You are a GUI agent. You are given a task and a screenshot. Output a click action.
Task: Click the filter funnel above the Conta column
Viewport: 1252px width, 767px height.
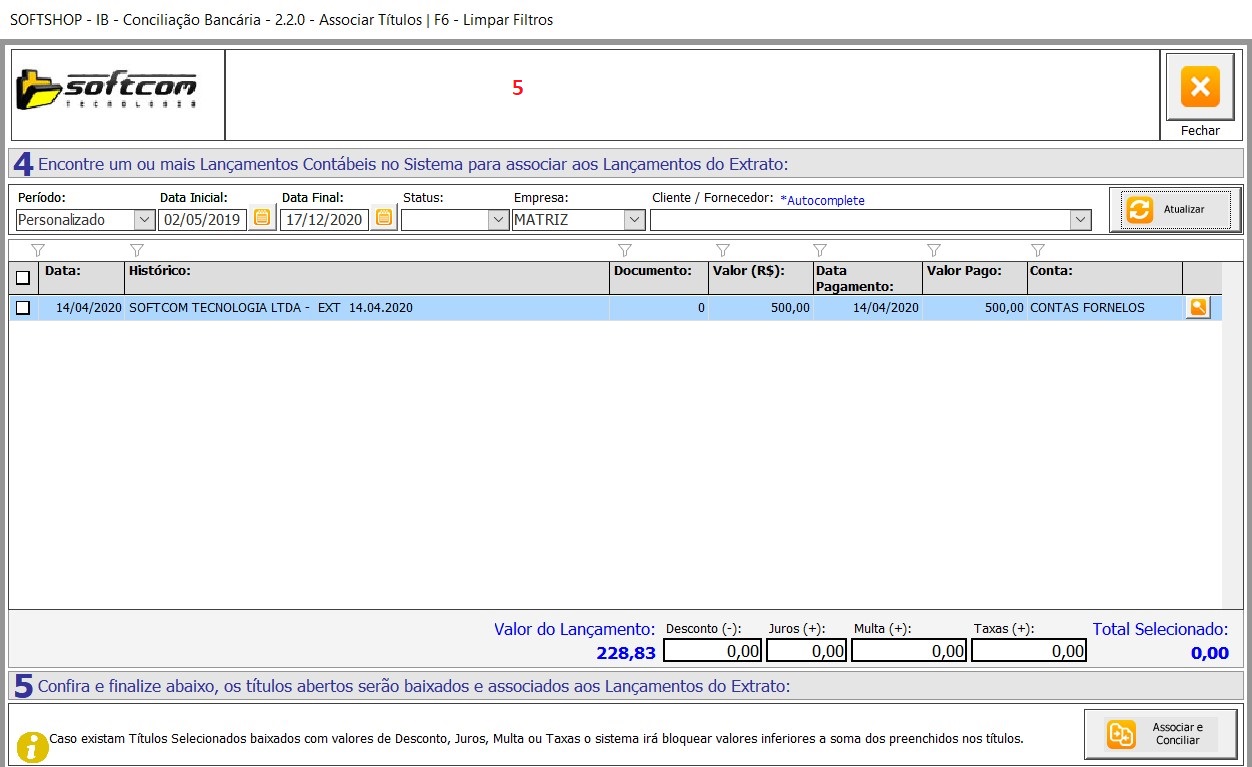(x=1037, y=250)
